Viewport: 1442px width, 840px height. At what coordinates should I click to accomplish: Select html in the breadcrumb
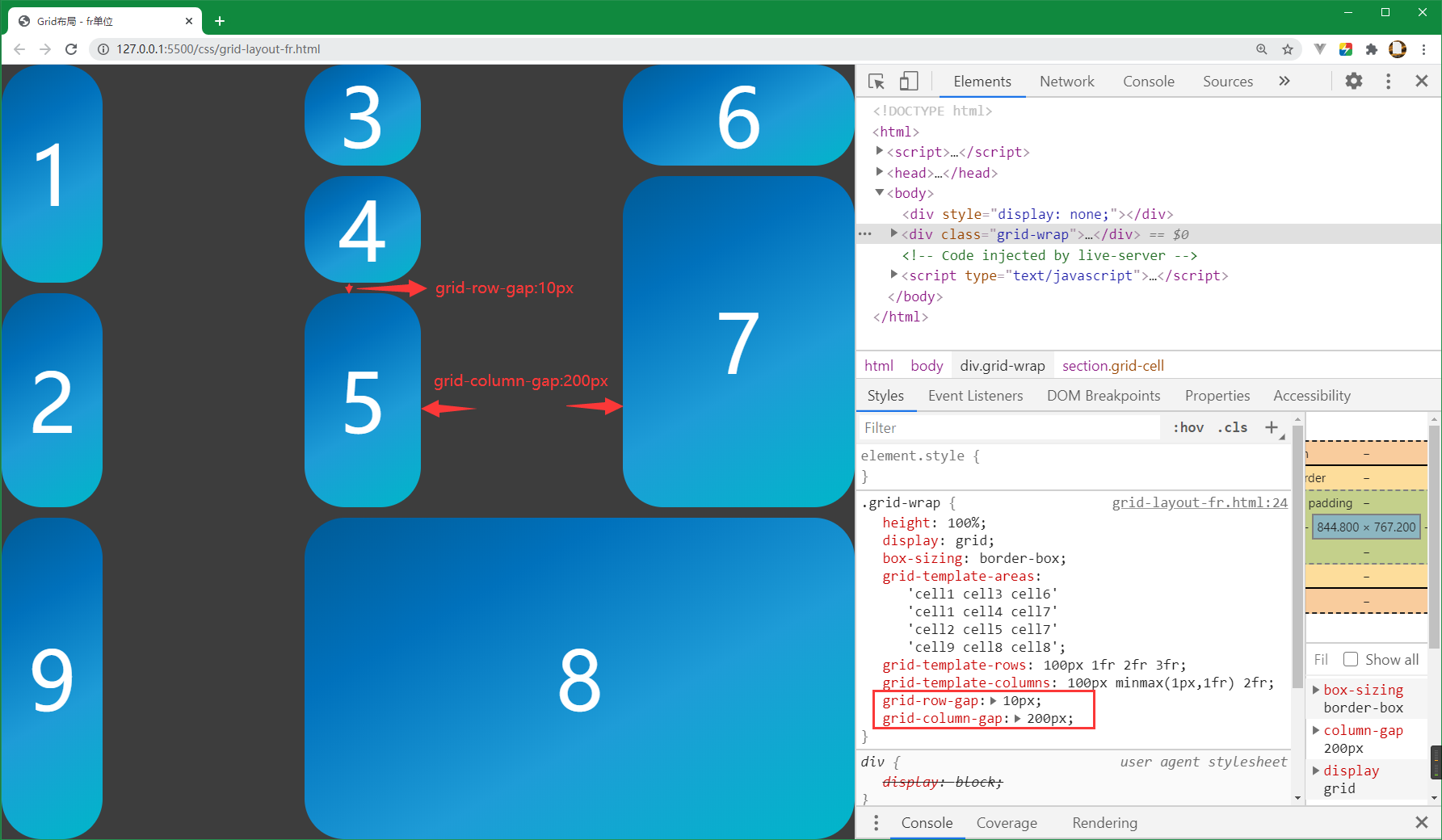tap(879, 366)
